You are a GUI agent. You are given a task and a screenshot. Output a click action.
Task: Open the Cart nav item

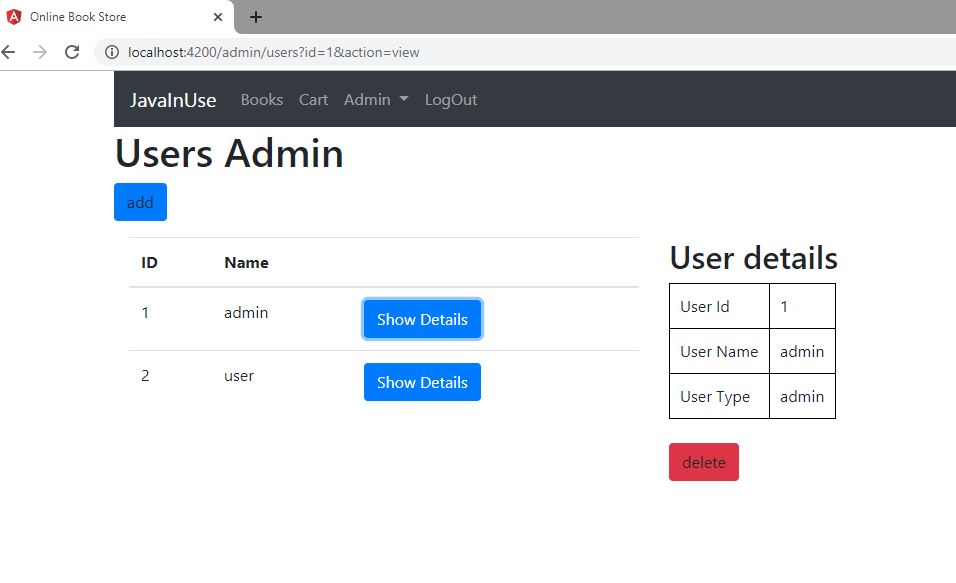click(x=313, y=99)
